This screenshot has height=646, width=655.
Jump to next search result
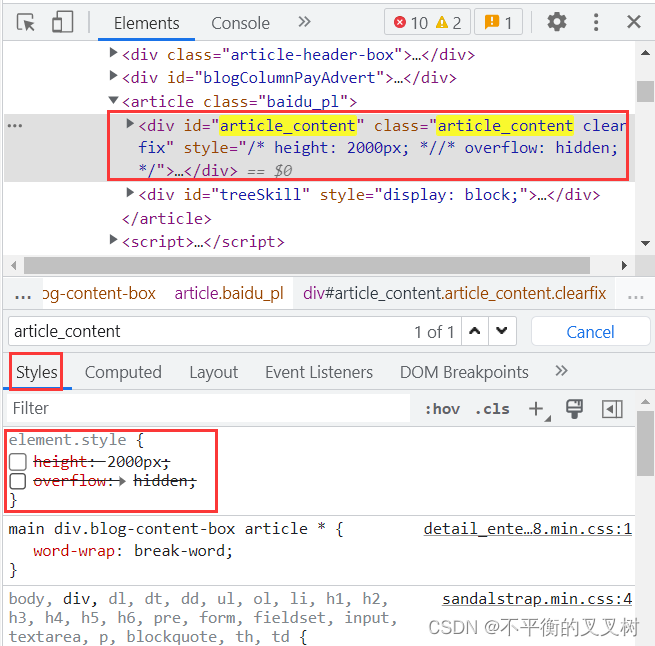pos(502,331)
